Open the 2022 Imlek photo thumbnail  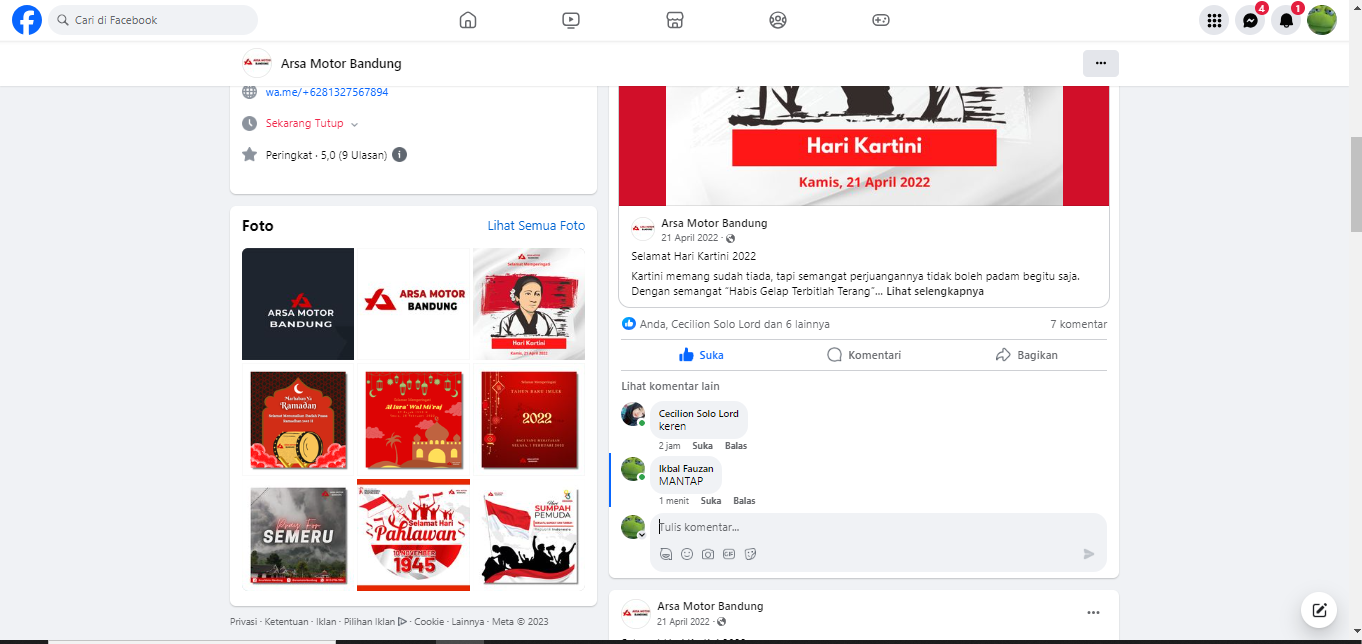529,420
